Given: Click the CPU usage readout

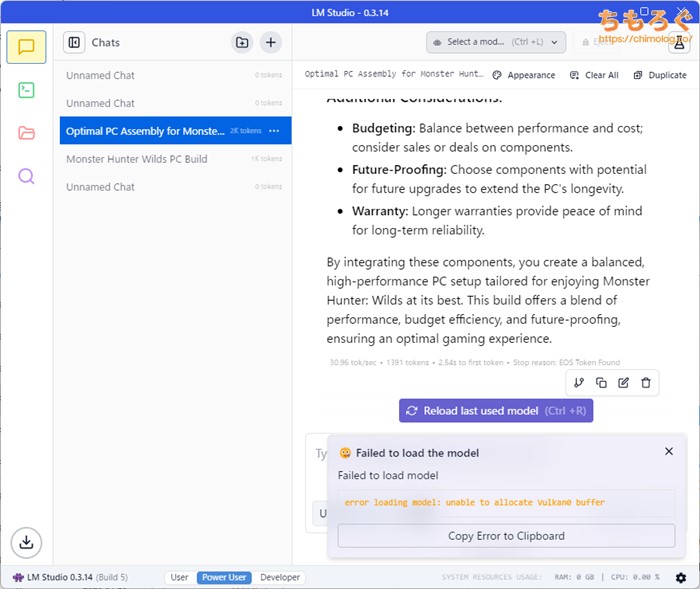Looking at the screenshot, I should (x=635, y=577).
